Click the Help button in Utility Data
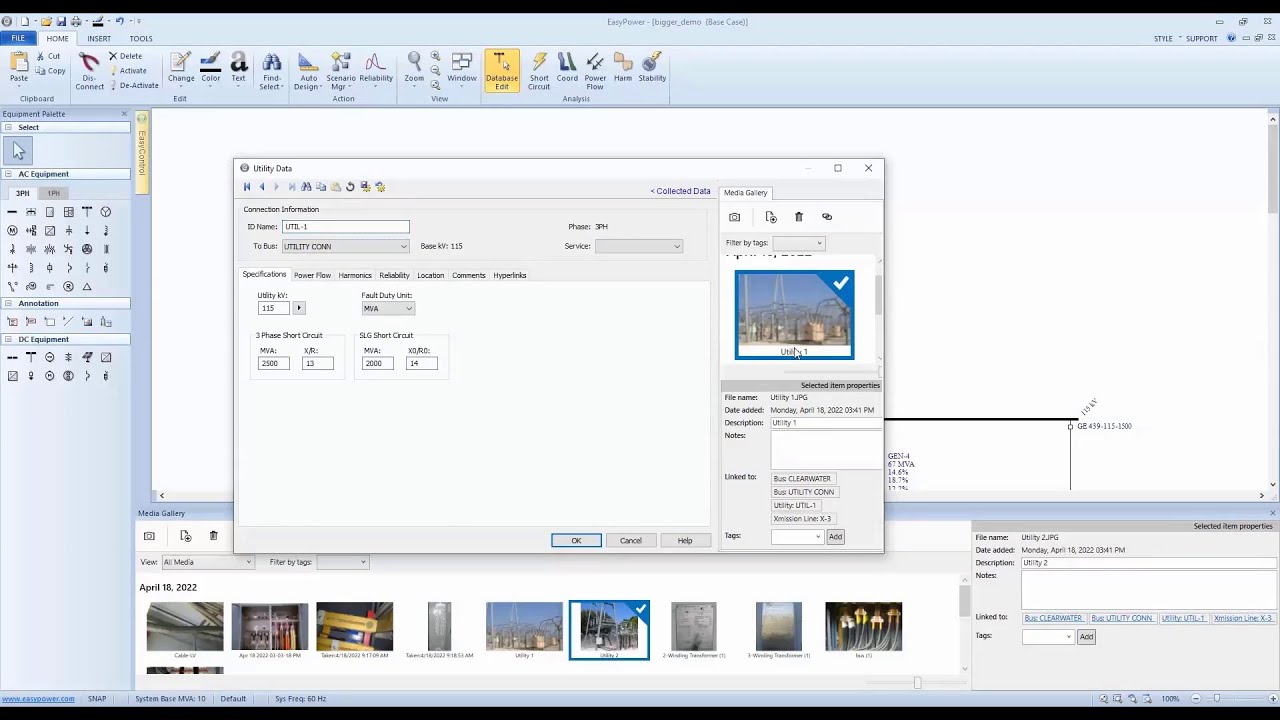This screenshot has width=1280, height=720. pos(685,541)
